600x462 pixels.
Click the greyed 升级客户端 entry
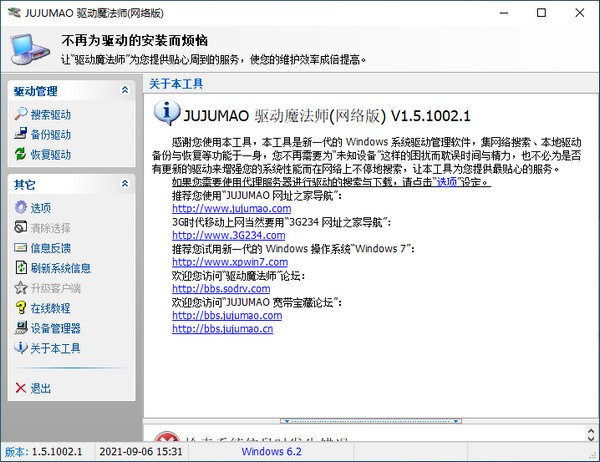pyautogui.click(x=55, y=288)
